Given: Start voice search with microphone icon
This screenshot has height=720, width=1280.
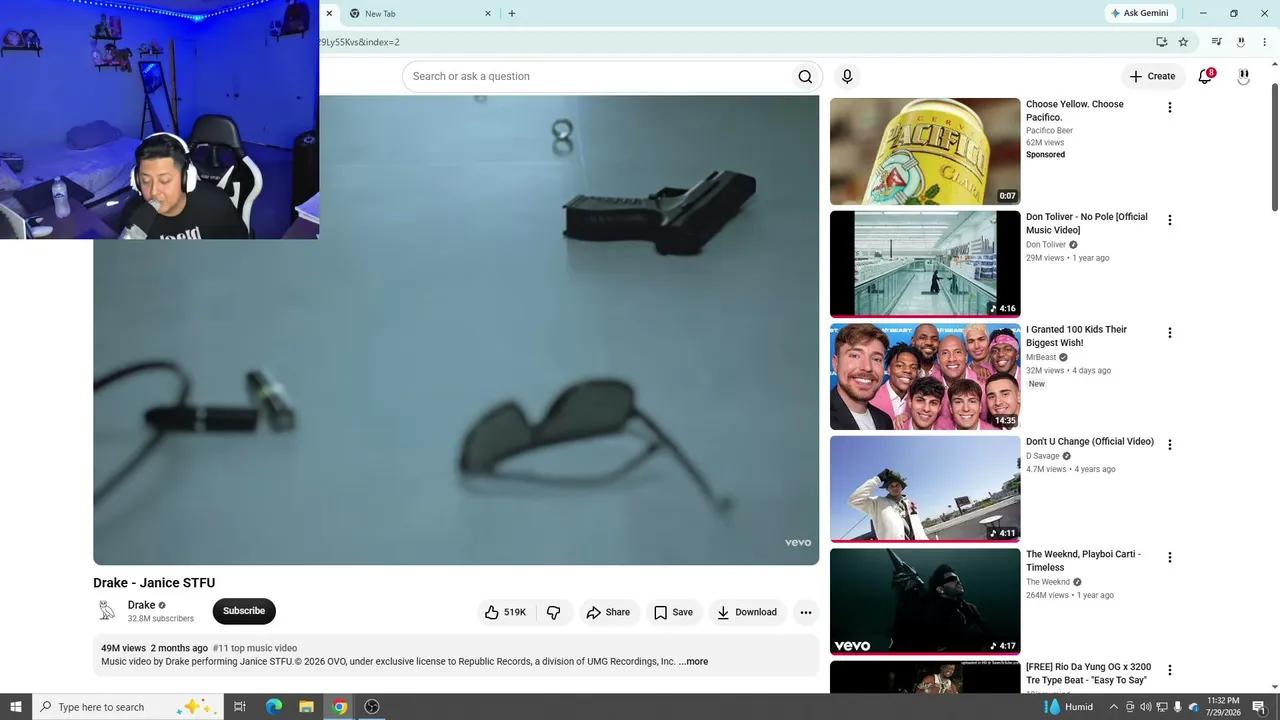Looking at the screenshot, I should tap(847, 77).
